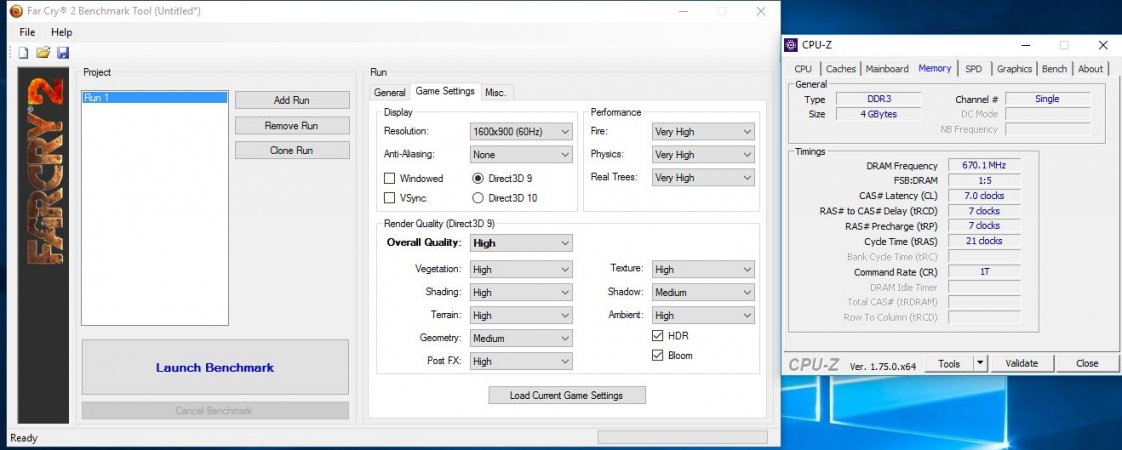The width and height of the screenshot is (1122, 450).
Task: Click the Cycle Time 21 clocks field
Action: 984,241
